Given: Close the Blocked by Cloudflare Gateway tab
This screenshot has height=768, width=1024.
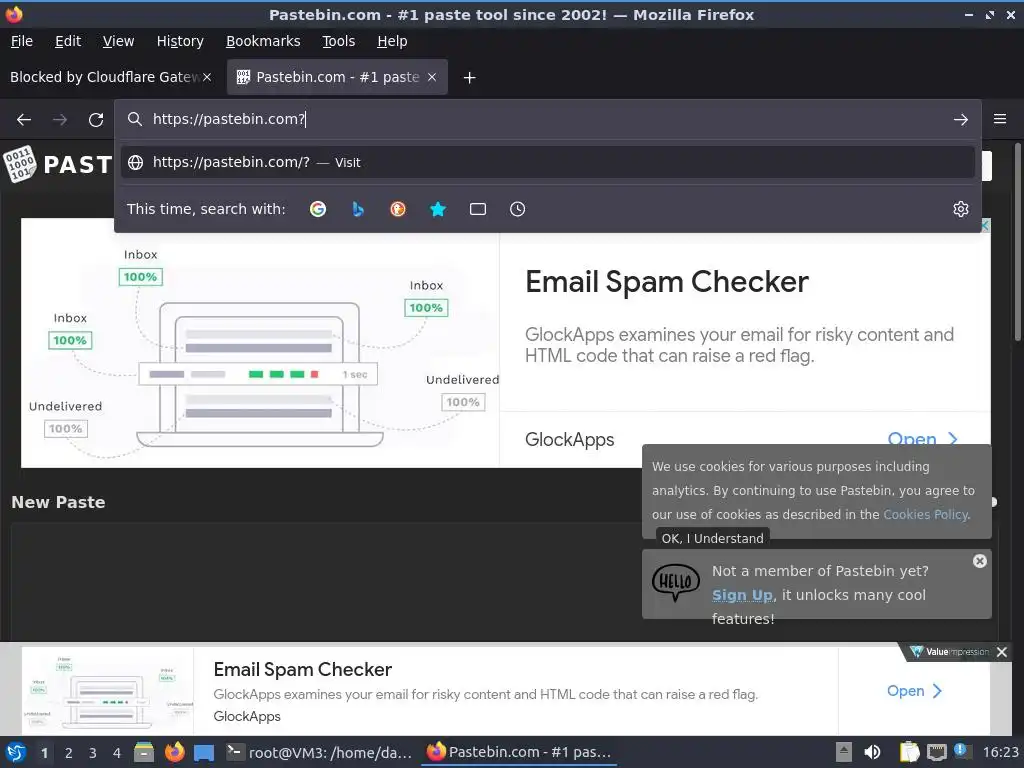Looking at the screenshot, I should pos(207,77).
